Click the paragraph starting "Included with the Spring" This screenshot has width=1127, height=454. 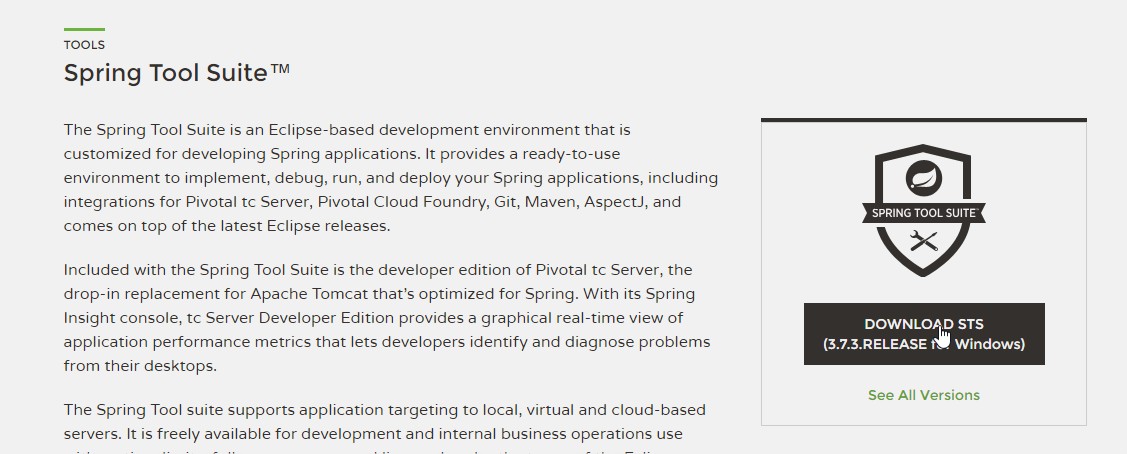coord(387,318)
